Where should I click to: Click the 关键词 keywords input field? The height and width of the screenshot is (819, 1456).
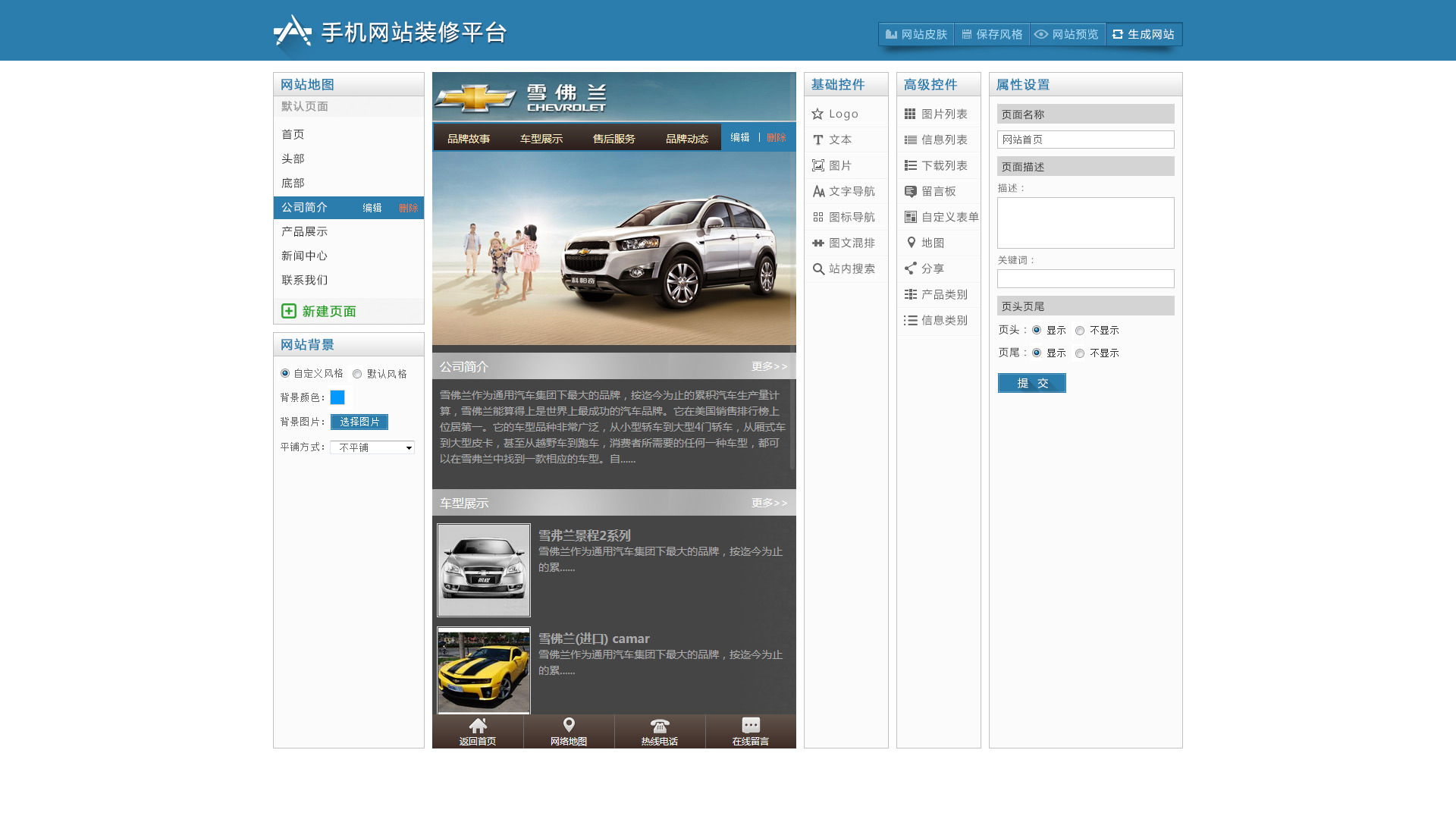[1086, 279]
